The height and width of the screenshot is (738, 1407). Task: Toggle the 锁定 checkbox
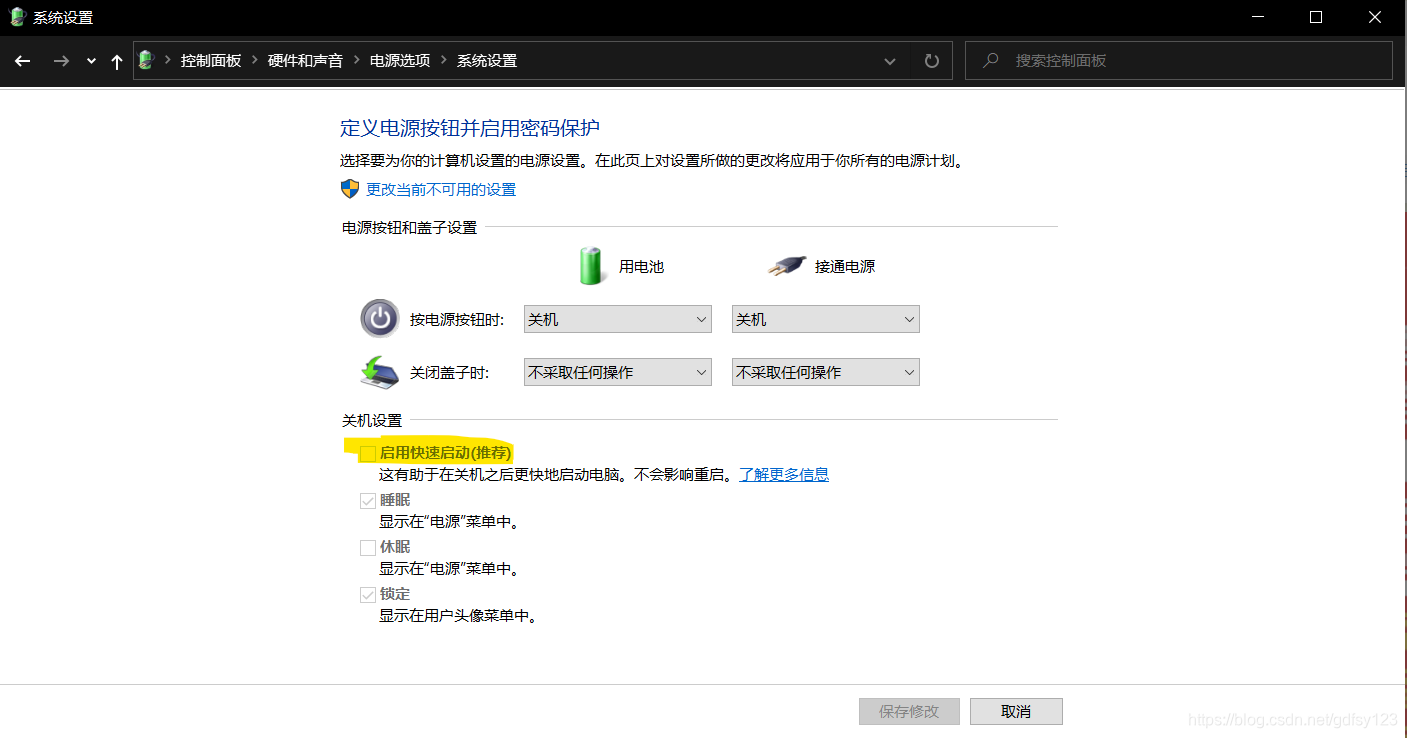pos(368,595)
